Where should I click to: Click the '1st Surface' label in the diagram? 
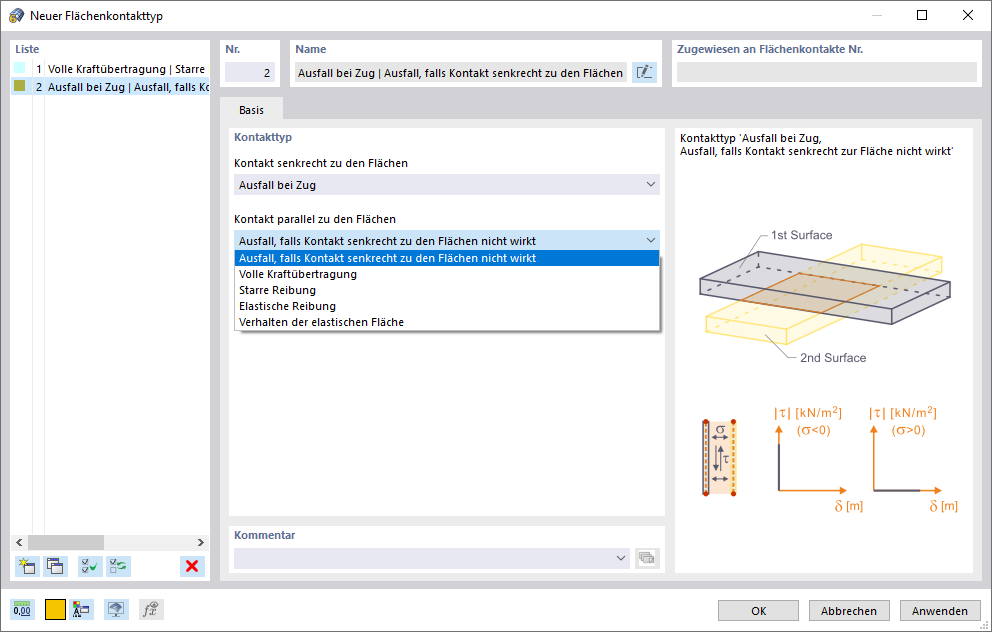tap(801, 235)
